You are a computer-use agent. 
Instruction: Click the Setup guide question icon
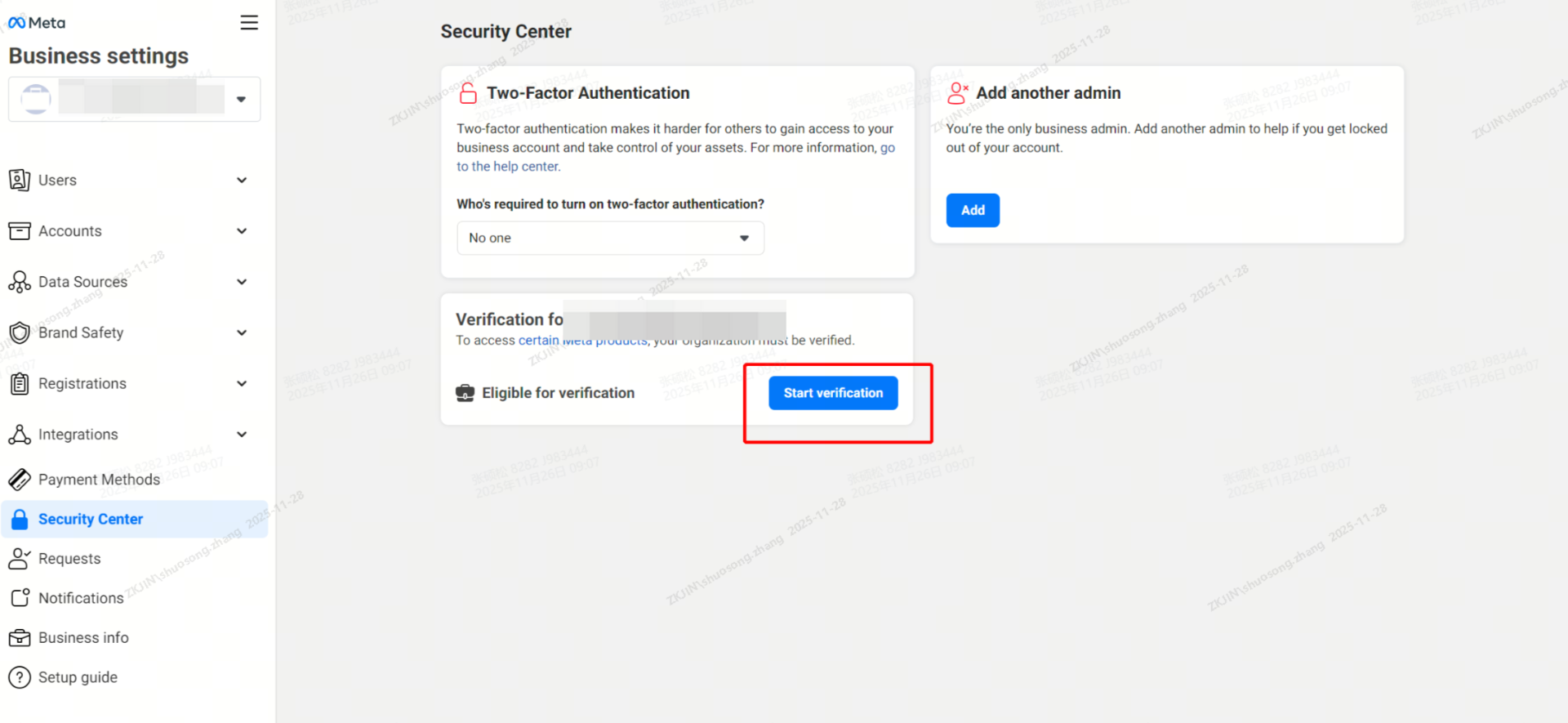coord(20,677)
